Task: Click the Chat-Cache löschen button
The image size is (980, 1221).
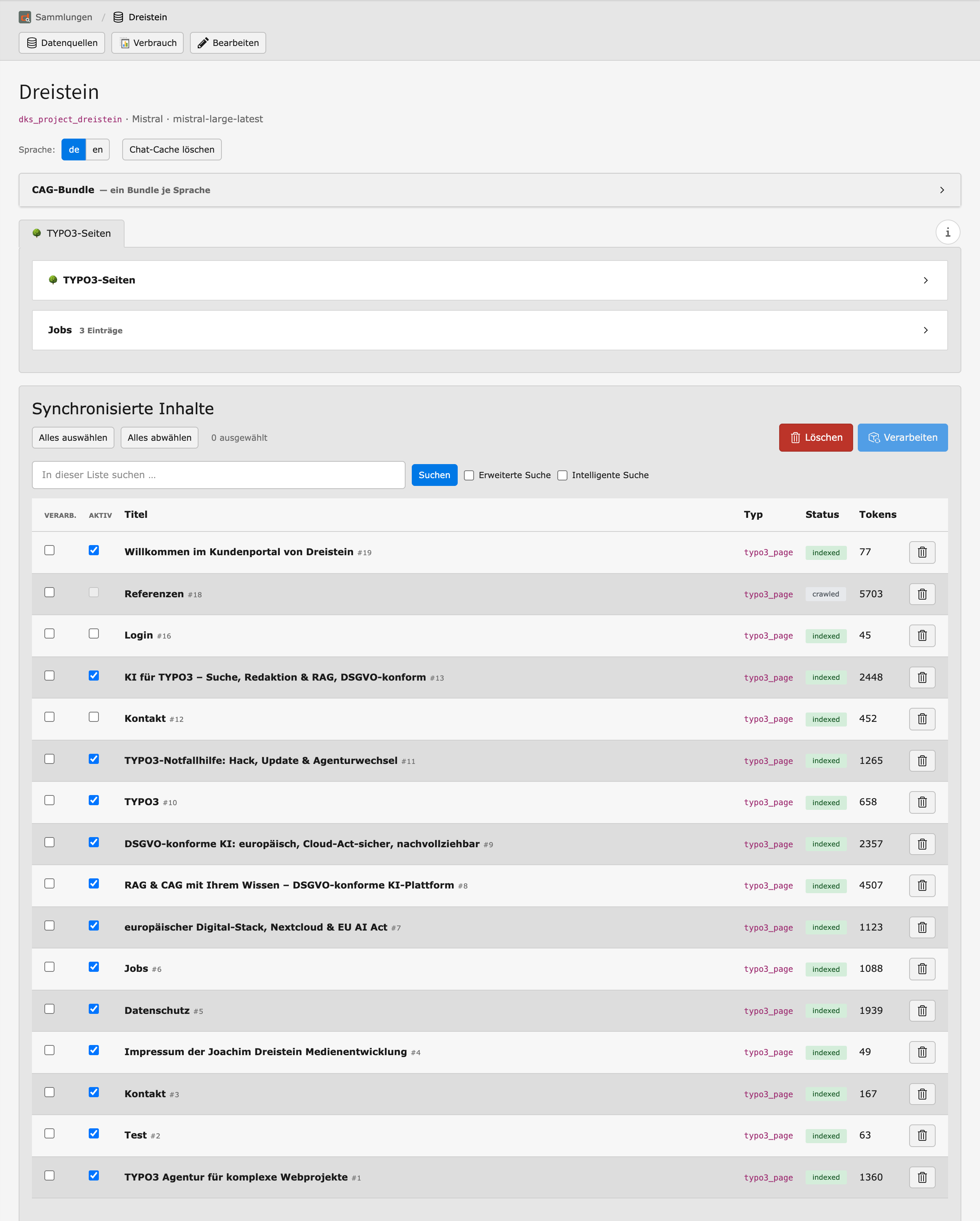Action: tap(172, 150)
